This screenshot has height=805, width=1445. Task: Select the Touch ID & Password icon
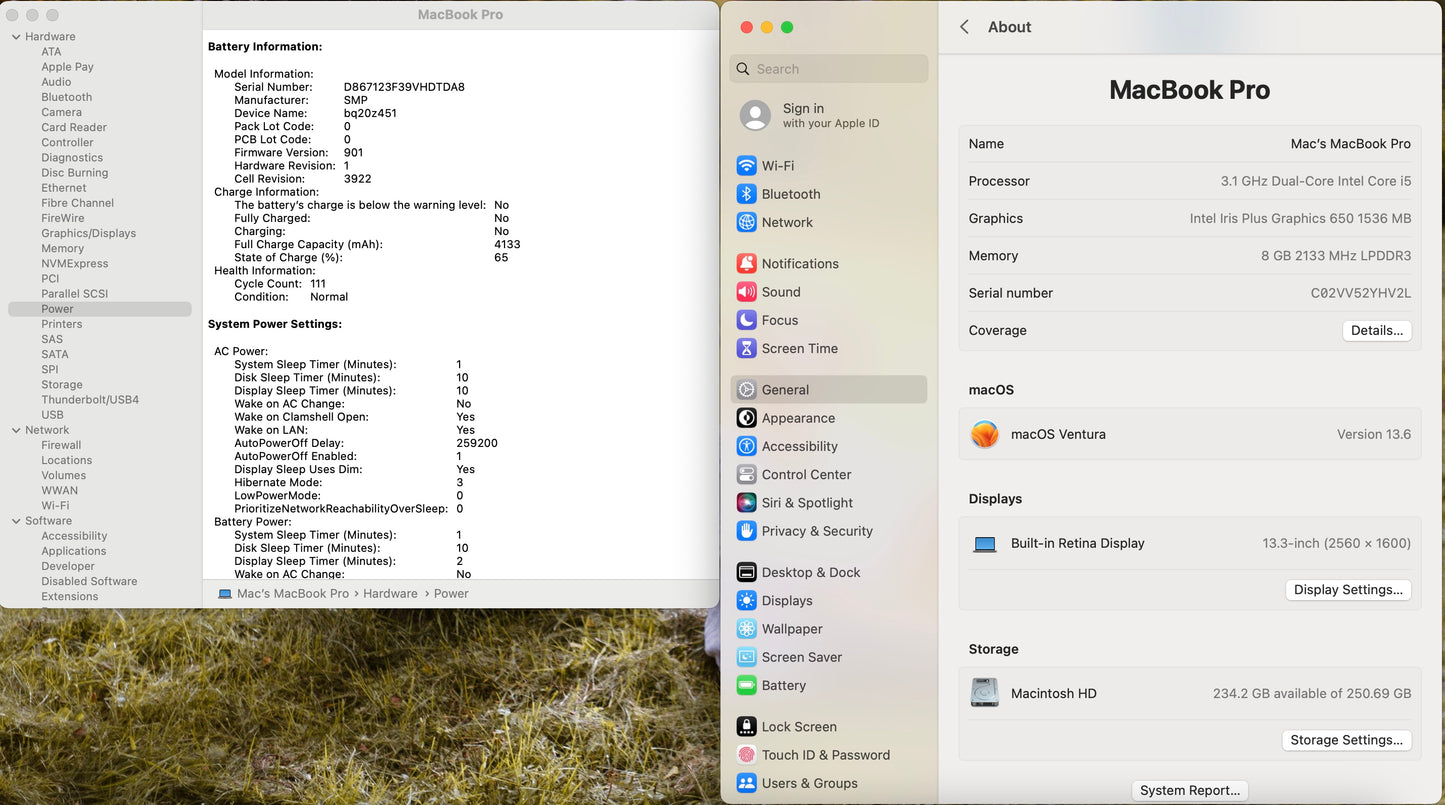(x=746, y=755)
